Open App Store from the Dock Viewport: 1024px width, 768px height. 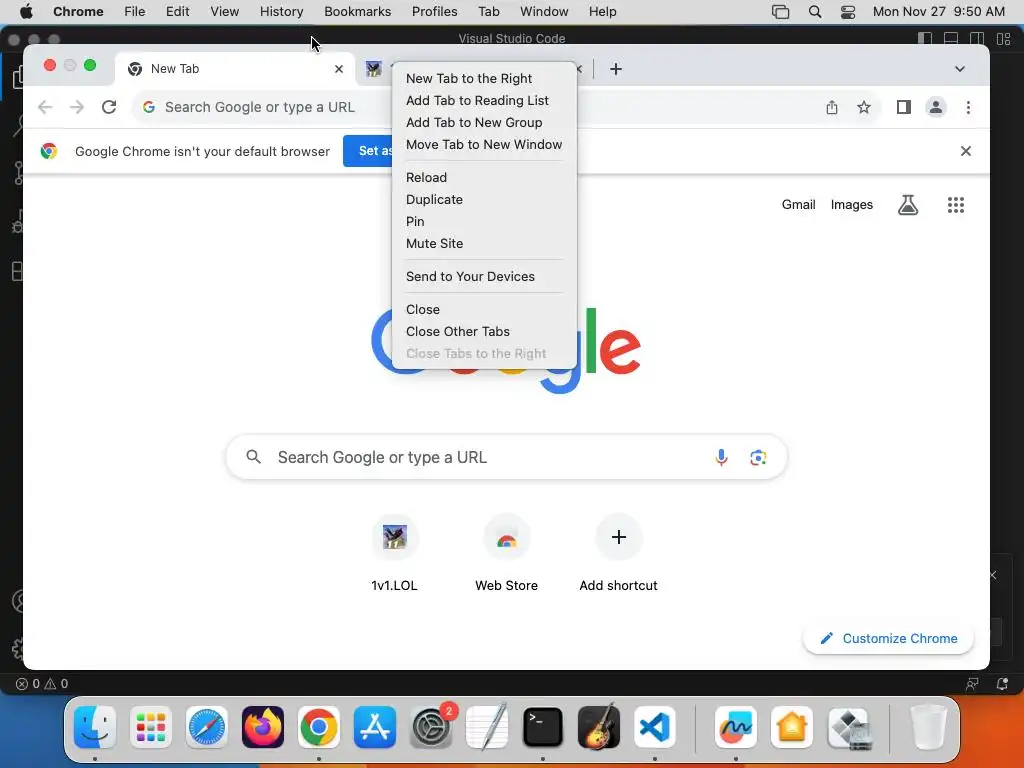pos(375,727)
